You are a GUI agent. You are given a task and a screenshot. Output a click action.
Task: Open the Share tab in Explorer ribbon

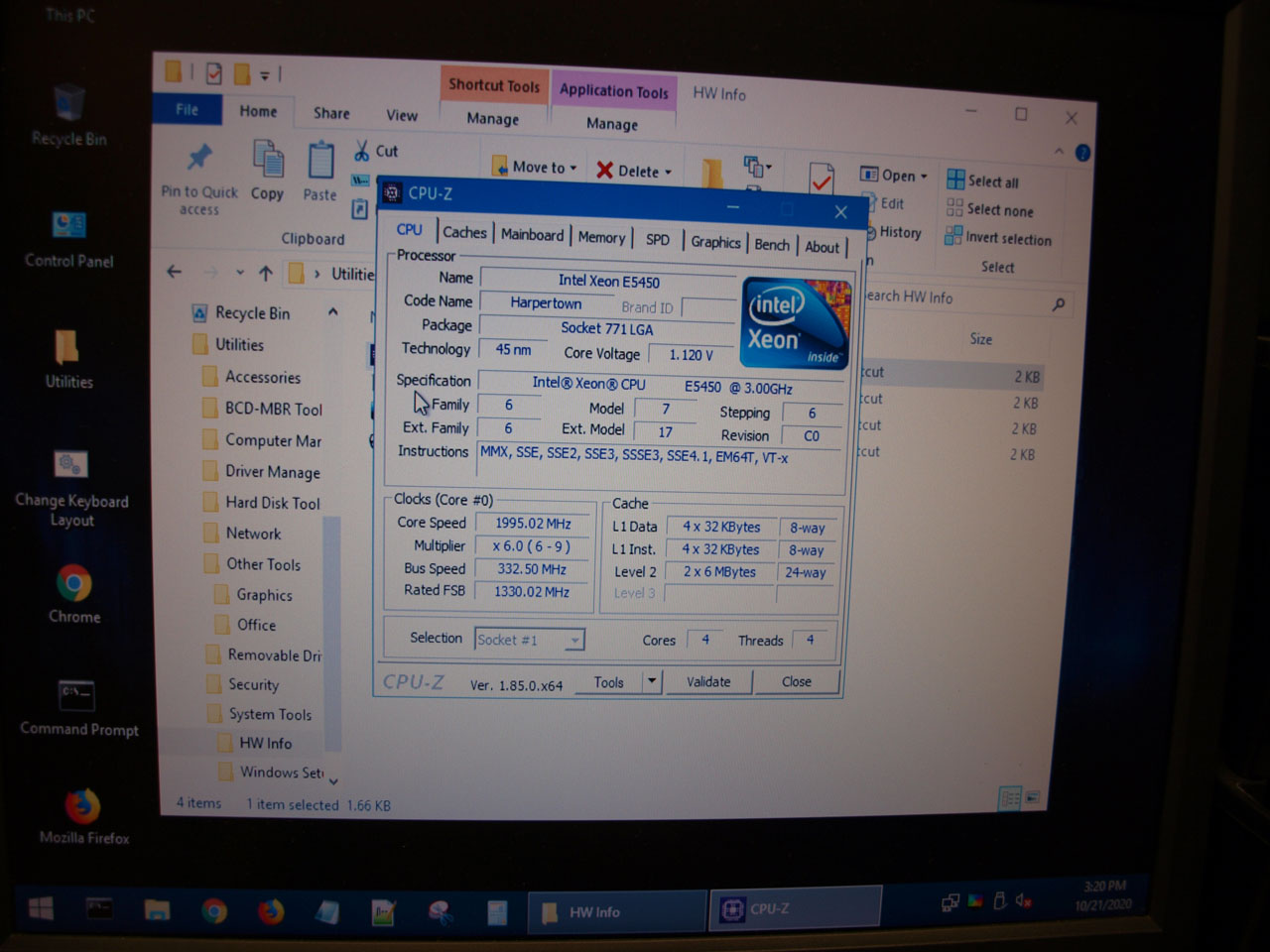coord(331,113)
